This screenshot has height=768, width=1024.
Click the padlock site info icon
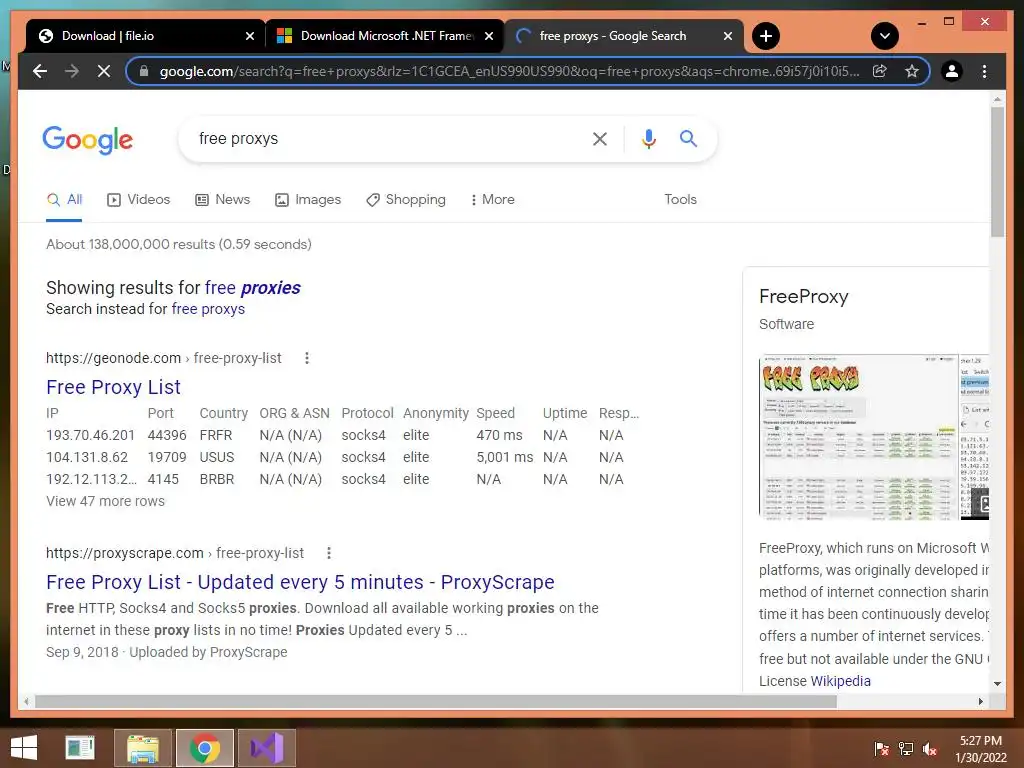point(144,71)
